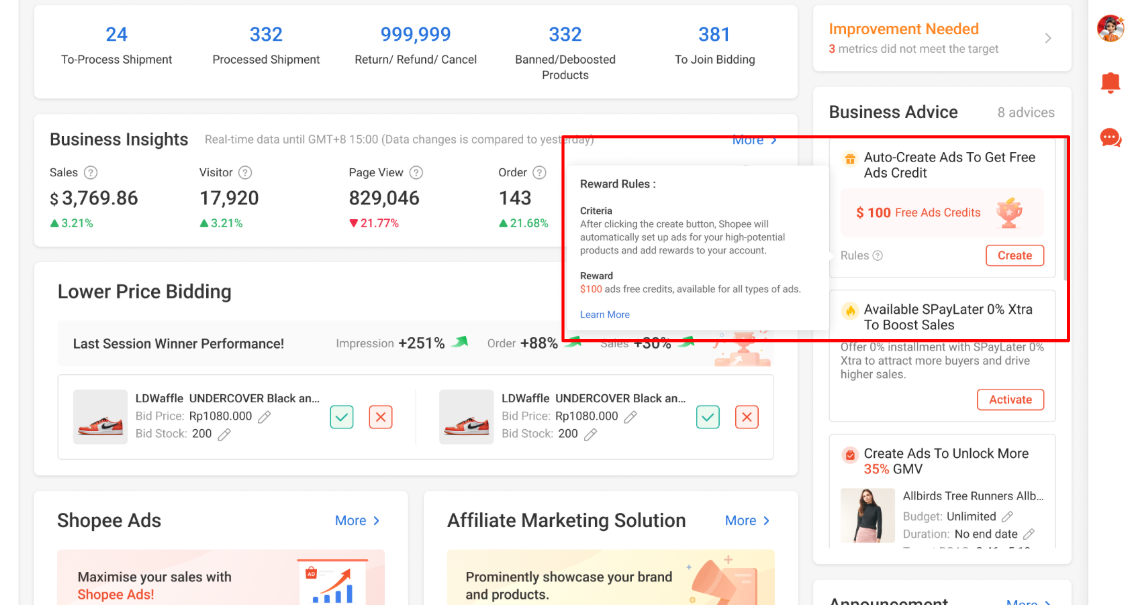Edit Bid Price pencil on first product
The height and width of the screenshot is (605, 1136).
264,417
